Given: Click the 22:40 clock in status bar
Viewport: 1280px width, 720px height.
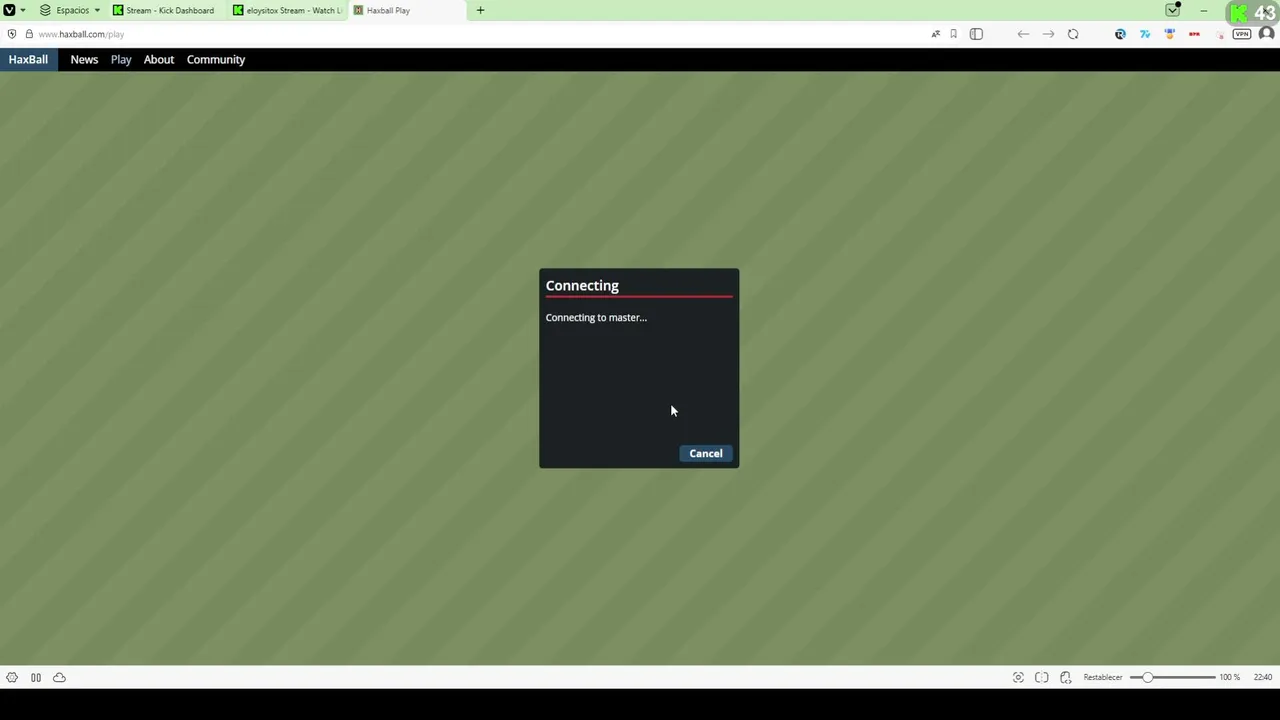Looking at the screenshot, I should [x=1263, y=678].
